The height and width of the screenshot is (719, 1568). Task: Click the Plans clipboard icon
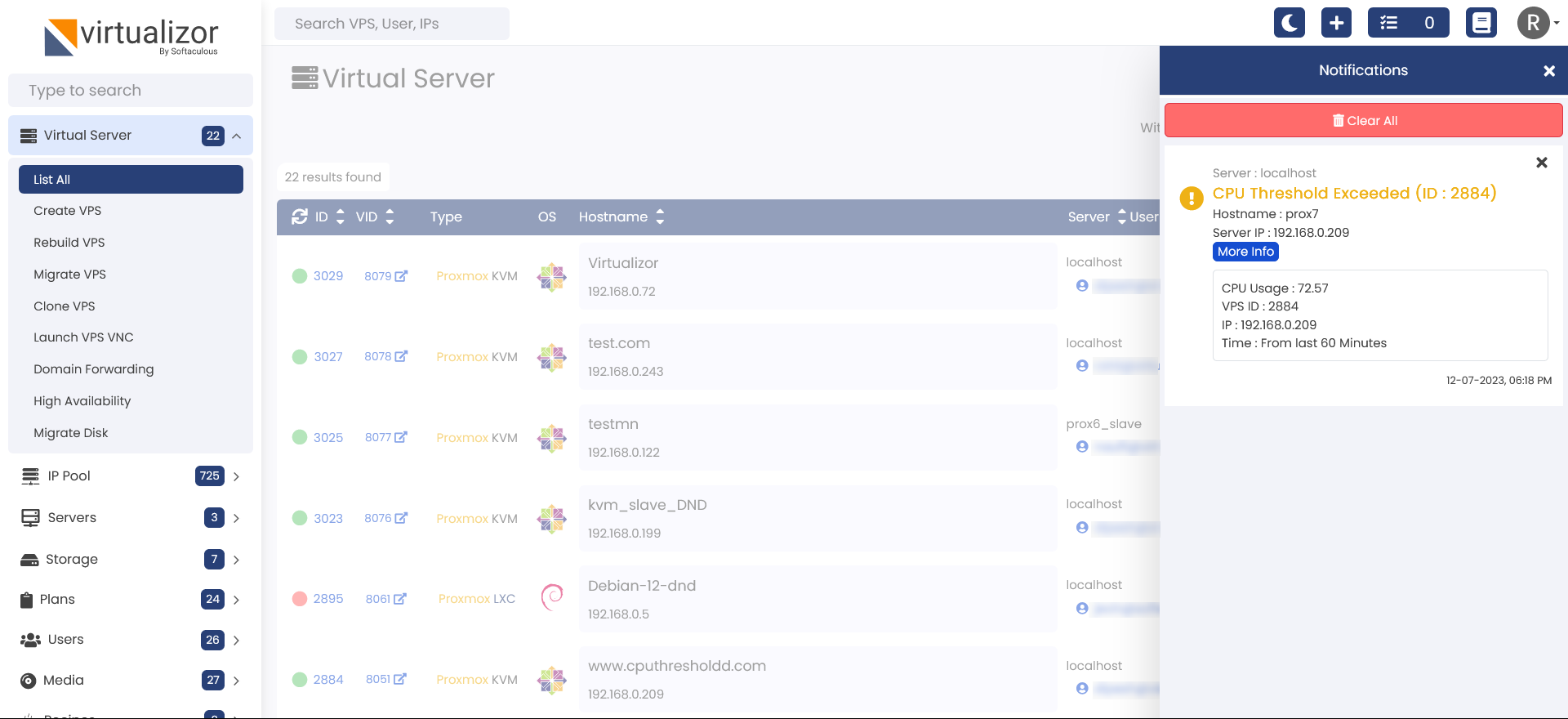pos(27,600)
